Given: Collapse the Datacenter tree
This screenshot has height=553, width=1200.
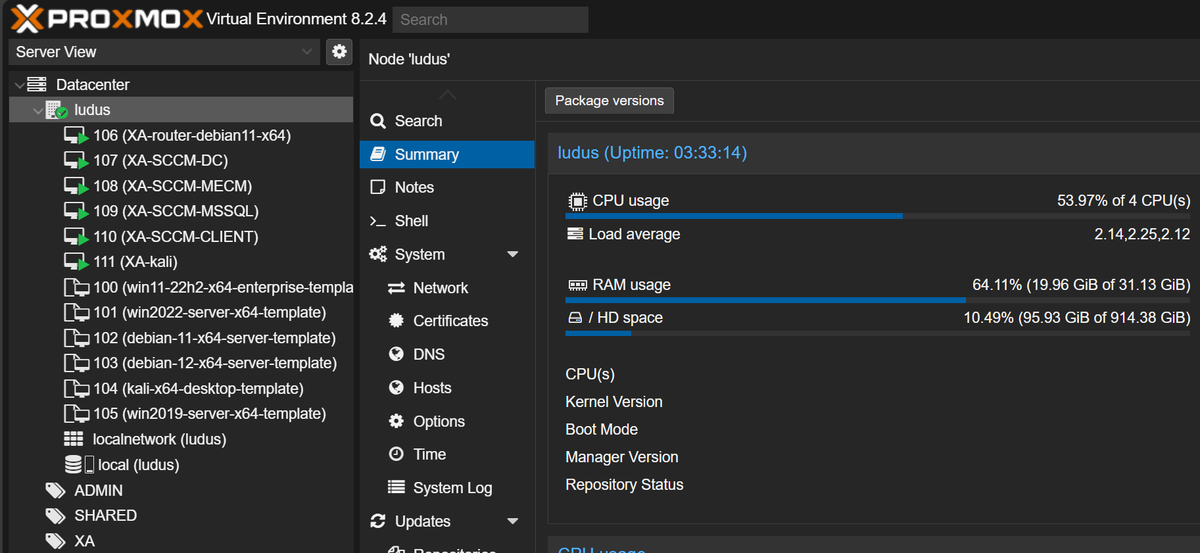Looking at the screenshot, I should 20,85.
